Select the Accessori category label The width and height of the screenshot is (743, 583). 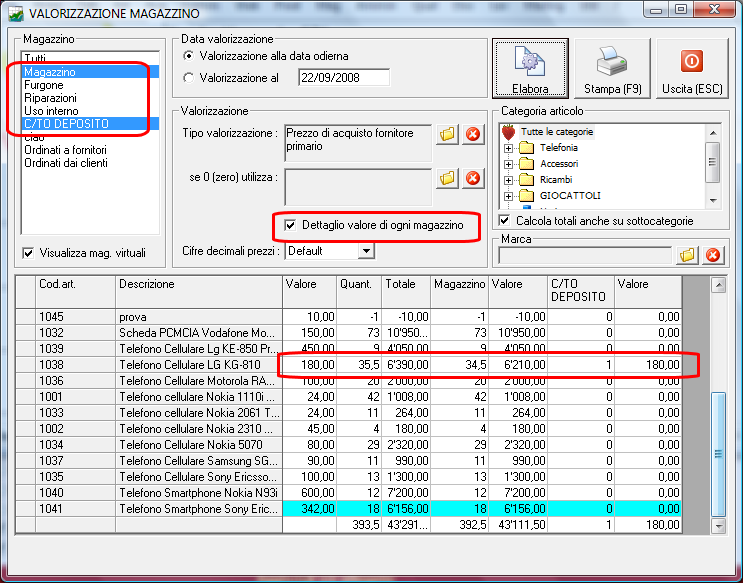pos(559,164)
